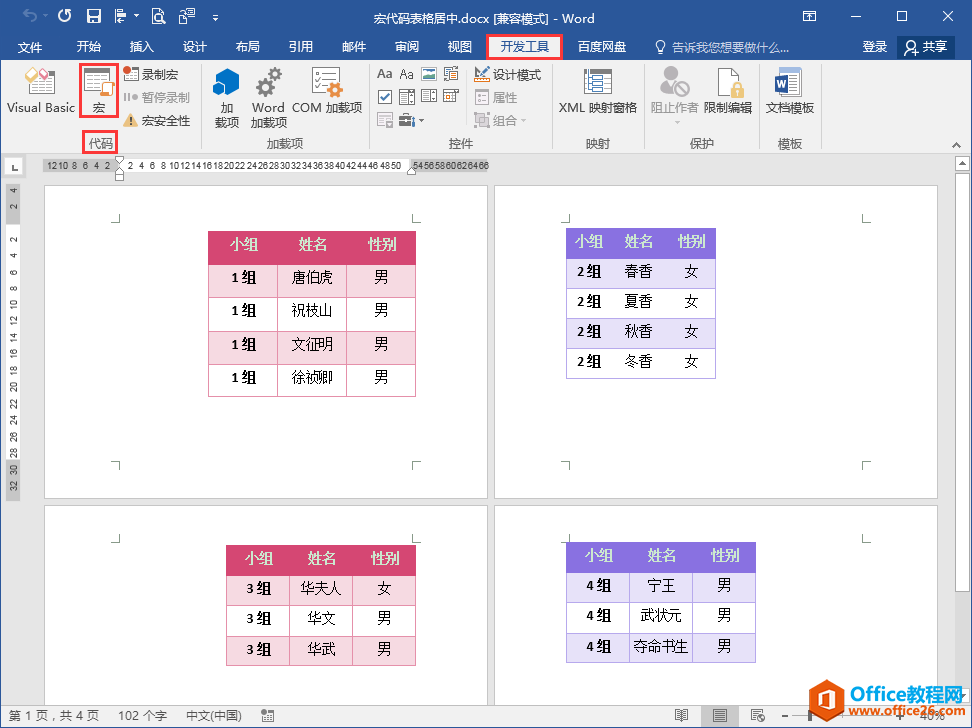Switch to web layout view icon

pyautogui.click(x=757, y=716)
